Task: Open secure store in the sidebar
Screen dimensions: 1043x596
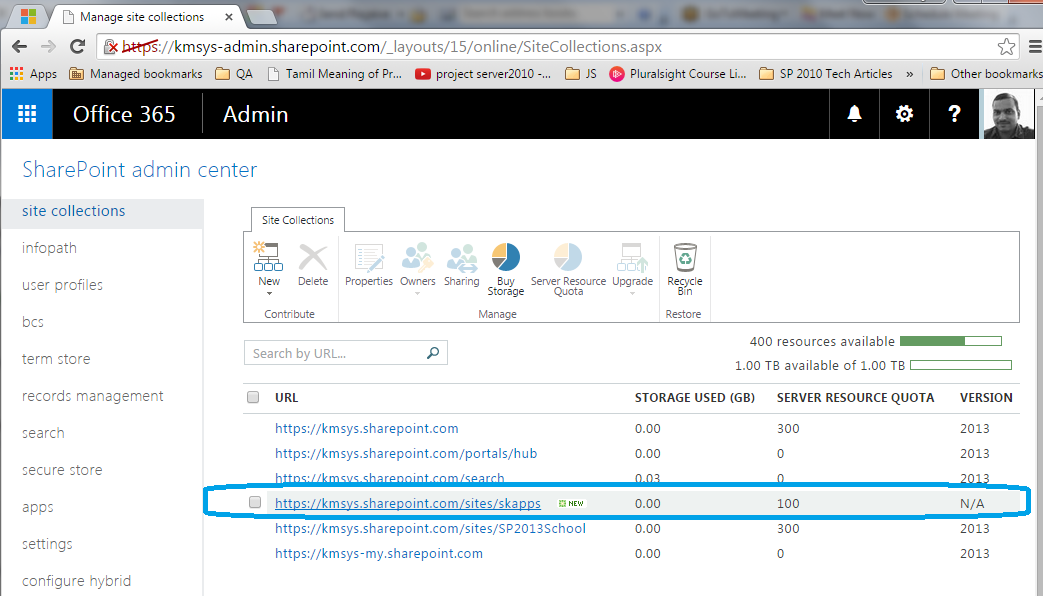Action: tap(62, 470)
